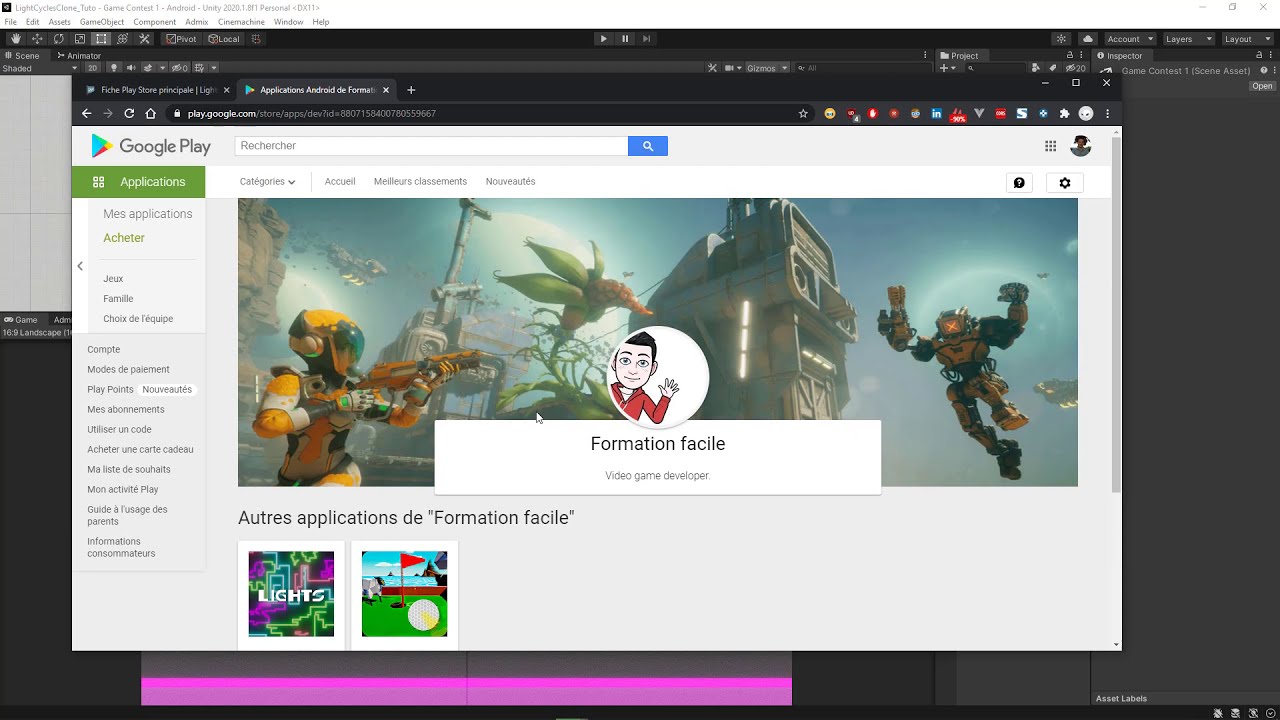Toggle Local handle rotation mode
1280x720 pixels.
point(224,39)
